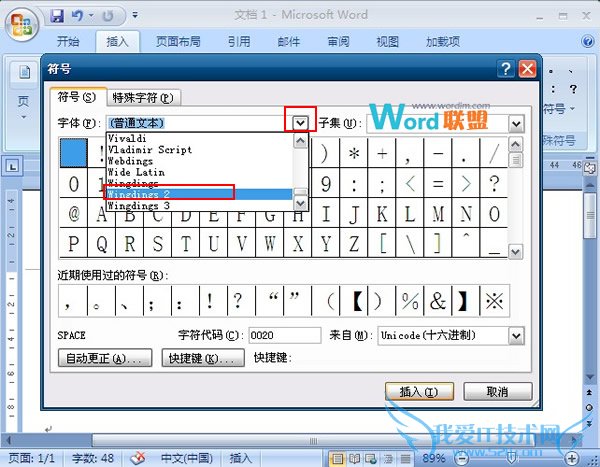This screenshot has height=467, width=600.
Task: Select the equals sign symbol in grid
Action: point(438,183)
